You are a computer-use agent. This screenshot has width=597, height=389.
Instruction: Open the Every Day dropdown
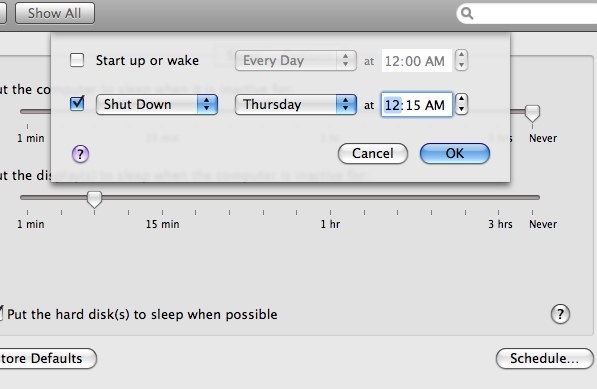coord(296,61)
